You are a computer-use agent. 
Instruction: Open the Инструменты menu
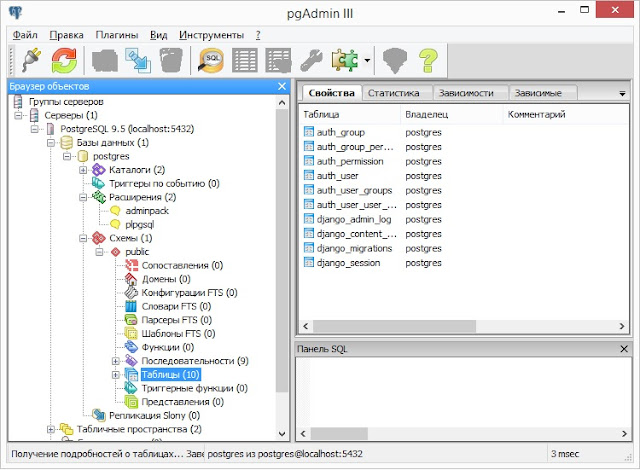(211, 35)
